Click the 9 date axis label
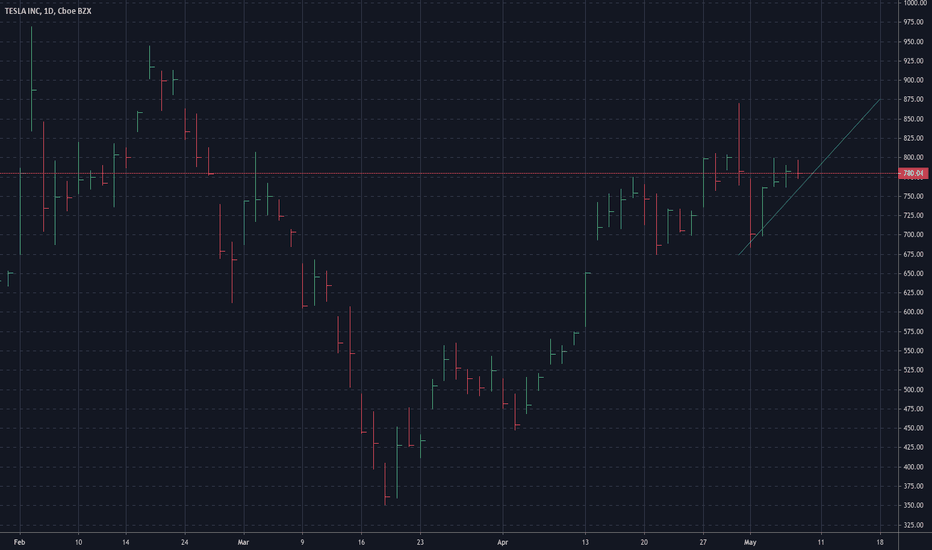Screen dimensions: 932x550 click(302, 542)
